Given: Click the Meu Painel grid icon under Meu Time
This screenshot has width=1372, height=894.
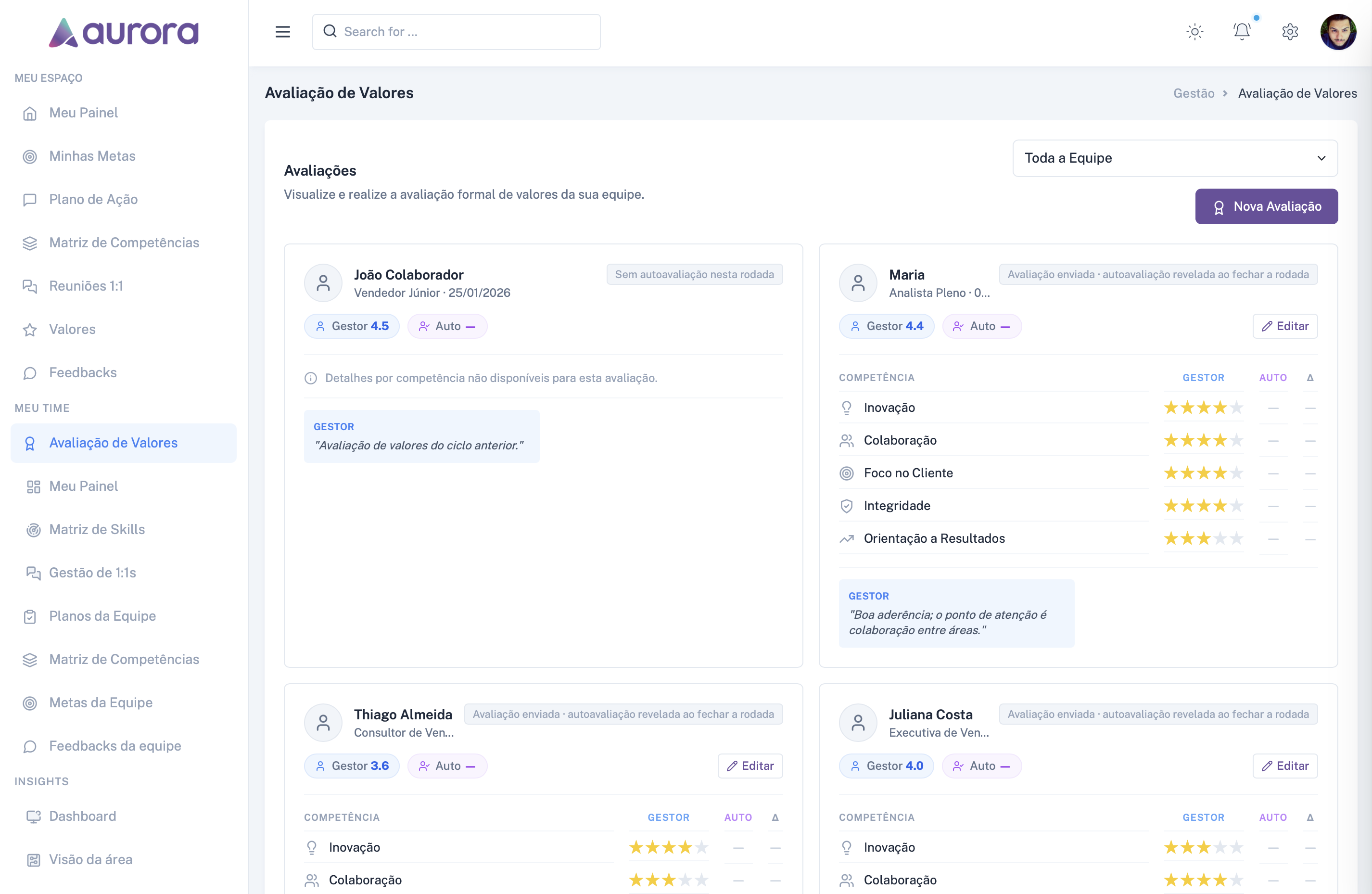Looking at the screenshot, I should point(34,486).
